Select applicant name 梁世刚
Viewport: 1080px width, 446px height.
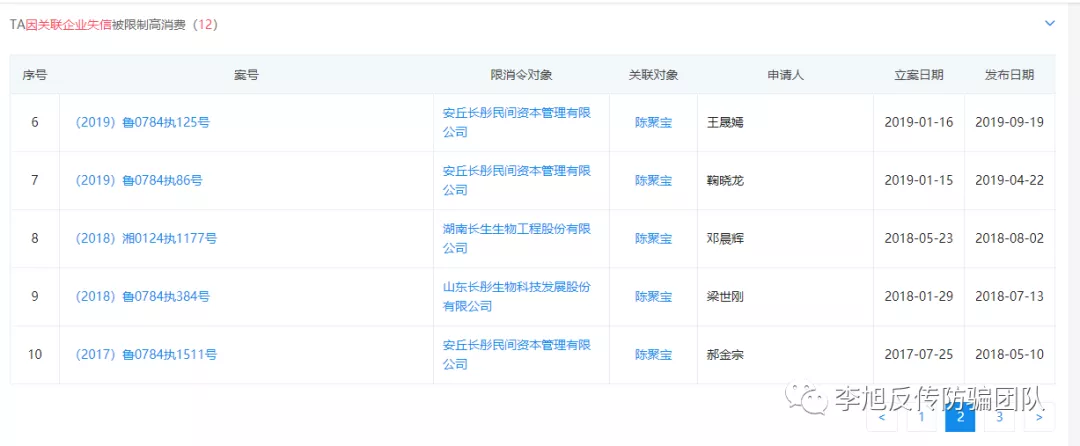(725, 297)
